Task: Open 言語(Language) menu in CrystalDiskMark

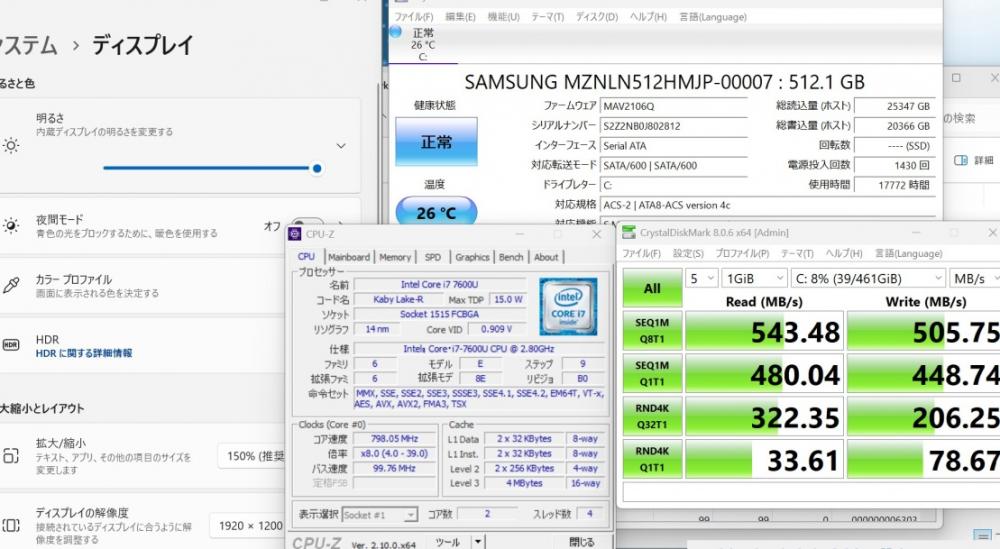Action: (x=908, y=253)
